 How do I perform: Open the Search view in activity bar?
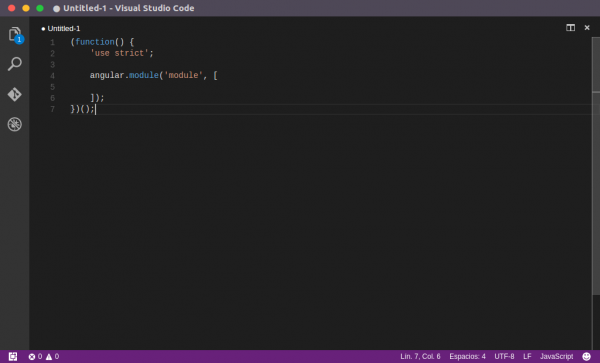click(x=15, y=64)
